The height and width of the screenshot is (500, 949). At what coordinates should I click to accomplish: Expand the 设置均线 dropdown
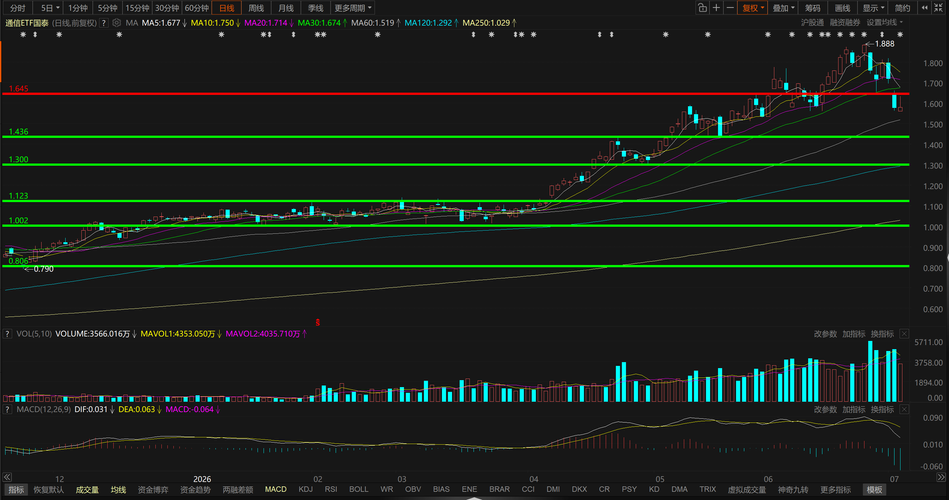885,23
